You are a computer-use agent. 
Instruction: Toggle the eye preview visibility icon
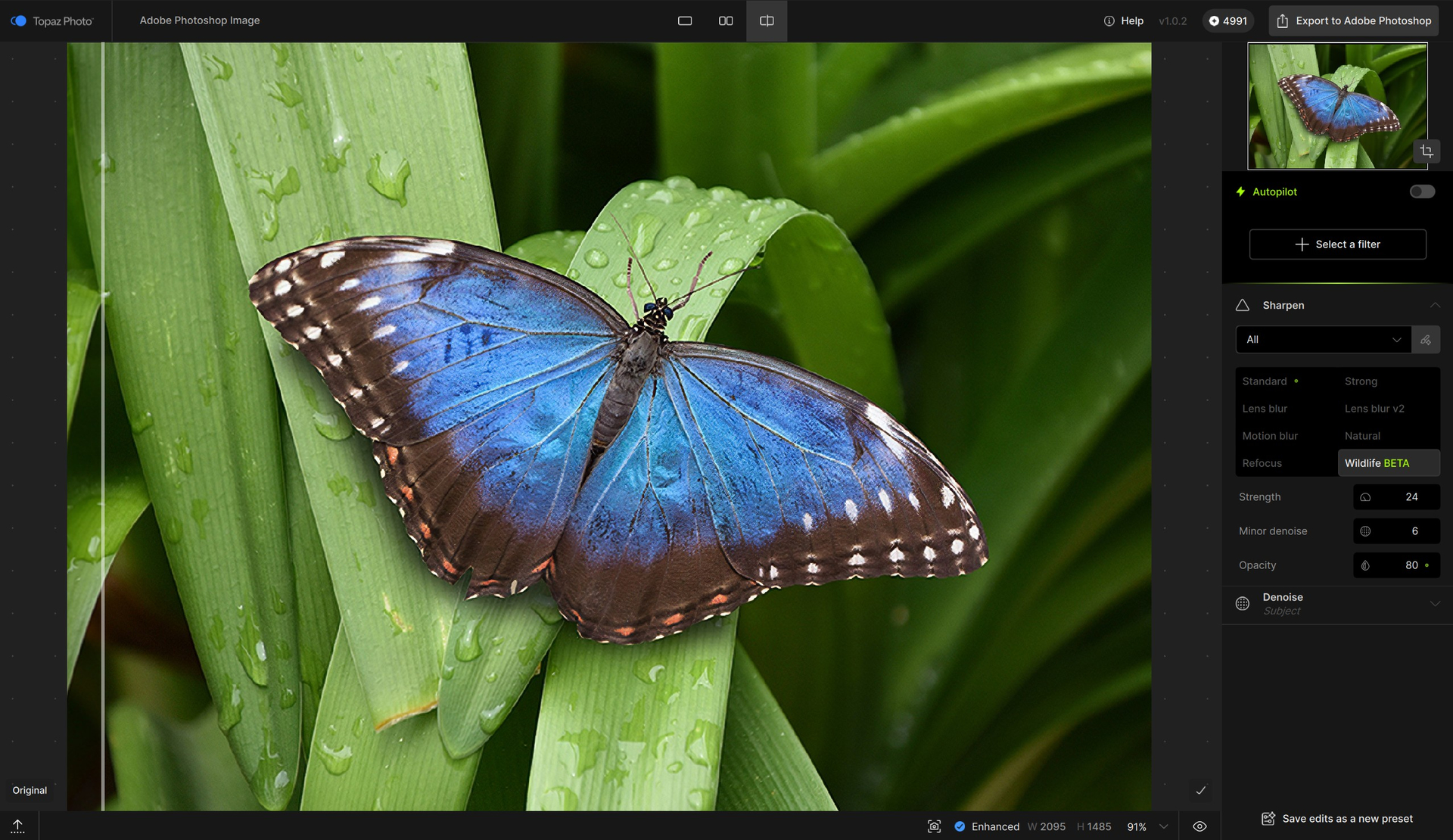click(x=1199, y=826)
